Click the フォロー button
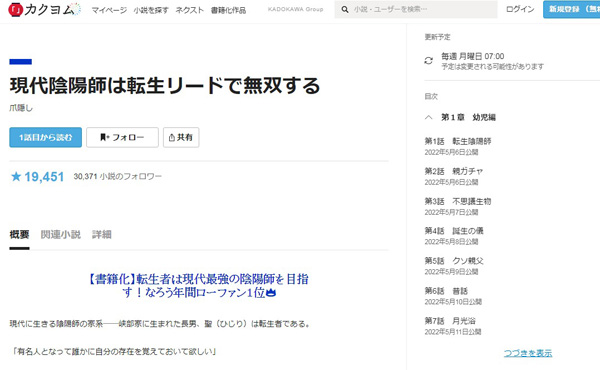 pos(122,137)
